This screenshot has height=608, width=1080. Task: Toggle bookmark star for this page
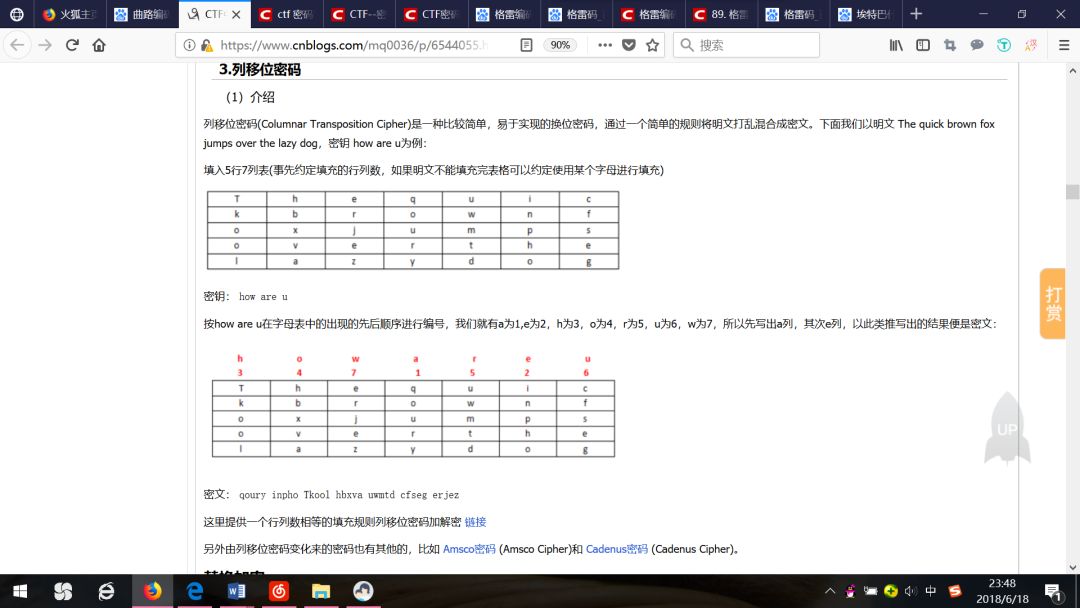point(651,45)
